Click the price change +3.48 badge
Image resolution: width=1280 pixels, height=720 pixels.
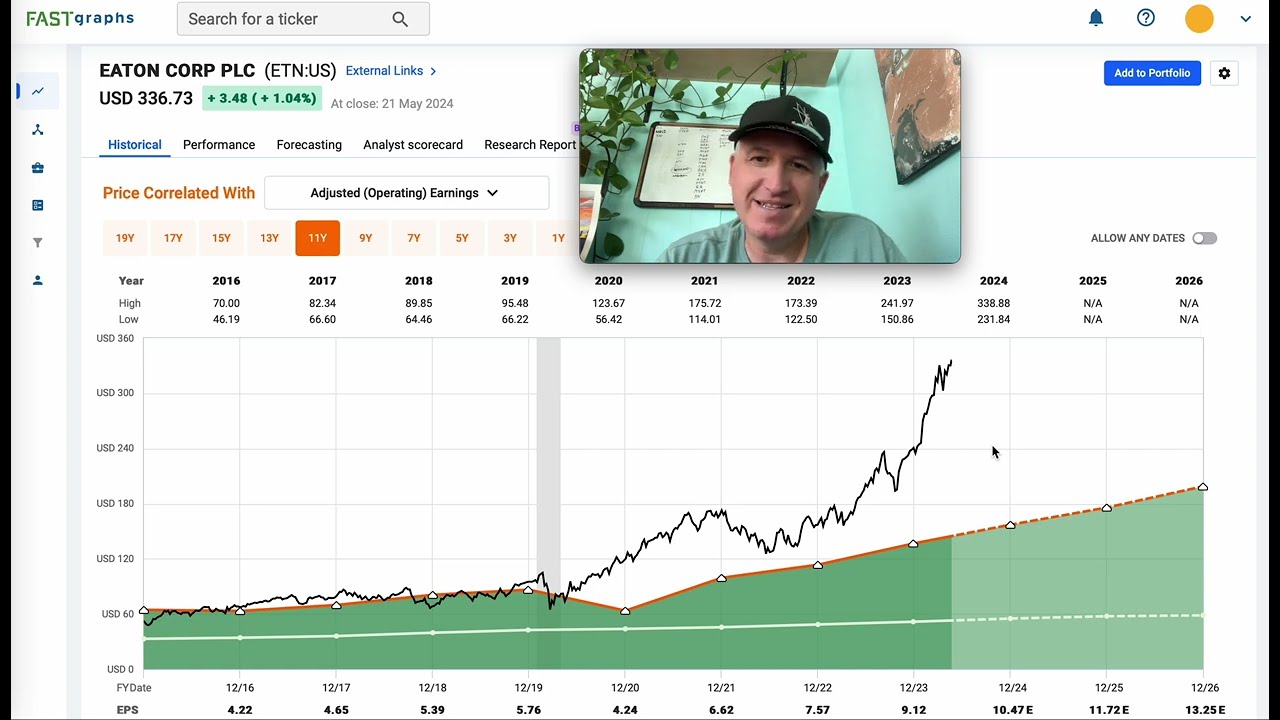(262, 98)
